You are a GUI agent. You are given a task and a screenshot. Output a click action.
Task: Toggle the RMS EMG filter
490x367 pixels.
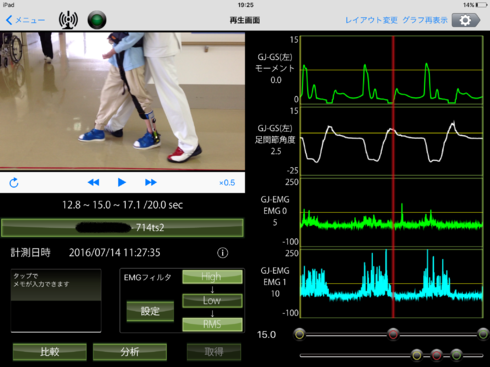212,324
